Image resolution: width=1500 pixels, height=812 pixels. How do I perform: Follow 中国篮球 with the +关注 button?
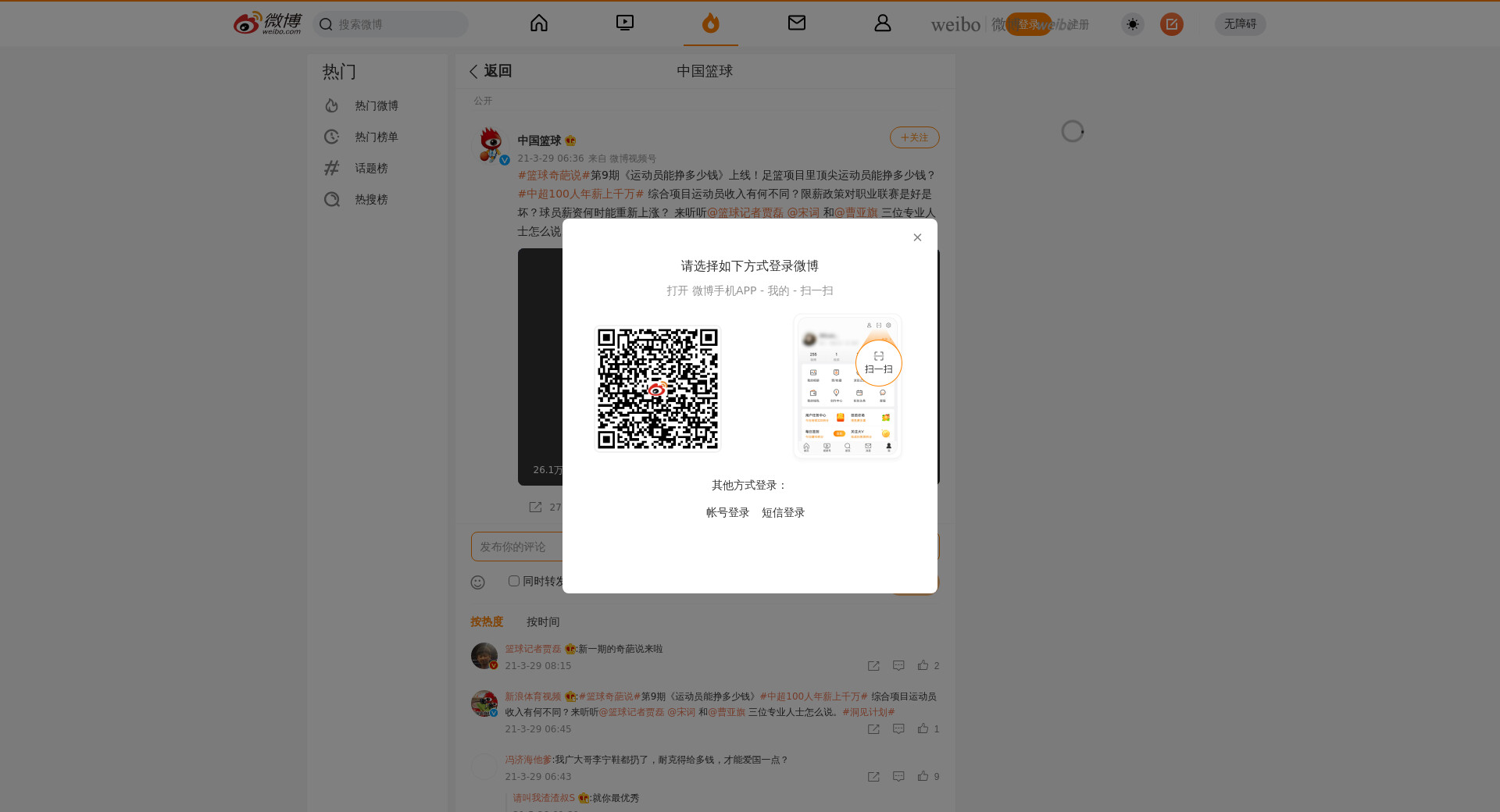click(x=915, y=137)
